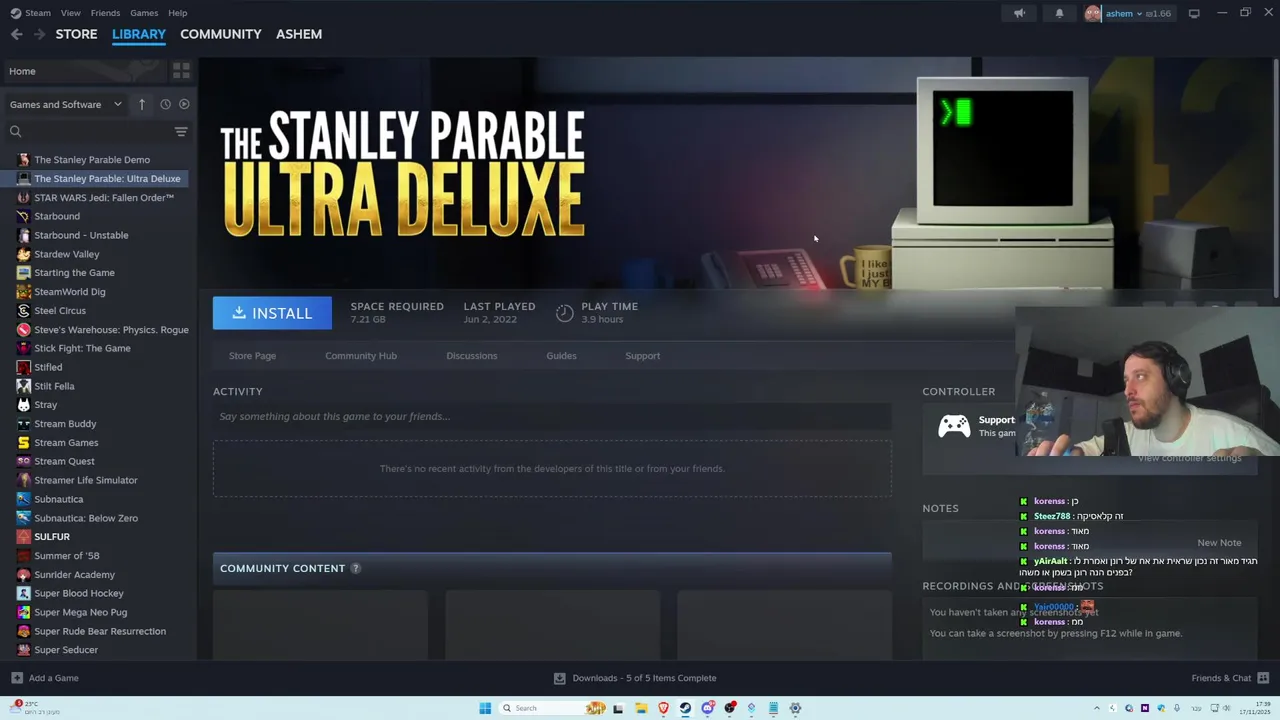
Task: Select Super Seducer in the library list
Action: [66, 650]
